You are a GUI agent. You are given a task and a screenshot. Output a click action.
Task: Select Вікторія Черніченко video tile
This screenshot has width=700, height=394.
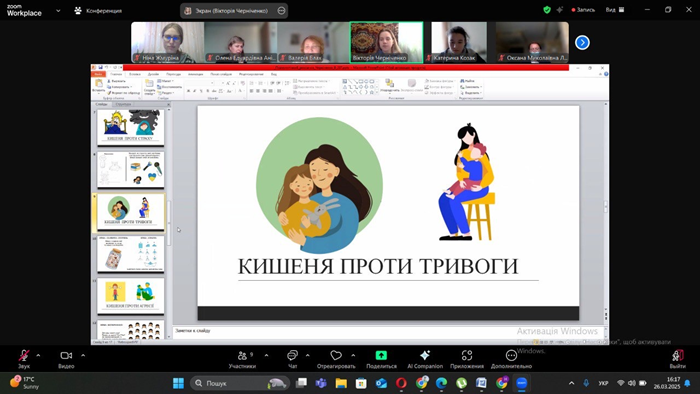pyautogui.click(x=386, y=42)
